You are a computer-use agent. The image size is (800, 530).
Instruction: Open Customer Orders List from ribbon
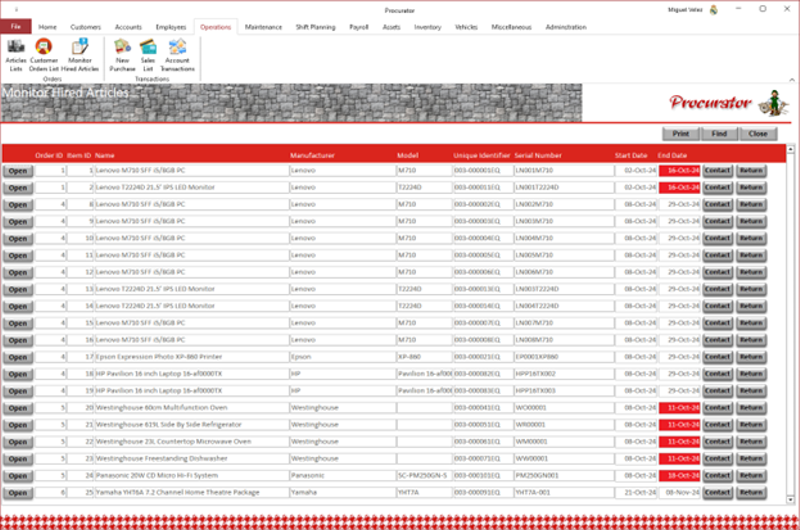pyautogui.click(x=44, y=54)
